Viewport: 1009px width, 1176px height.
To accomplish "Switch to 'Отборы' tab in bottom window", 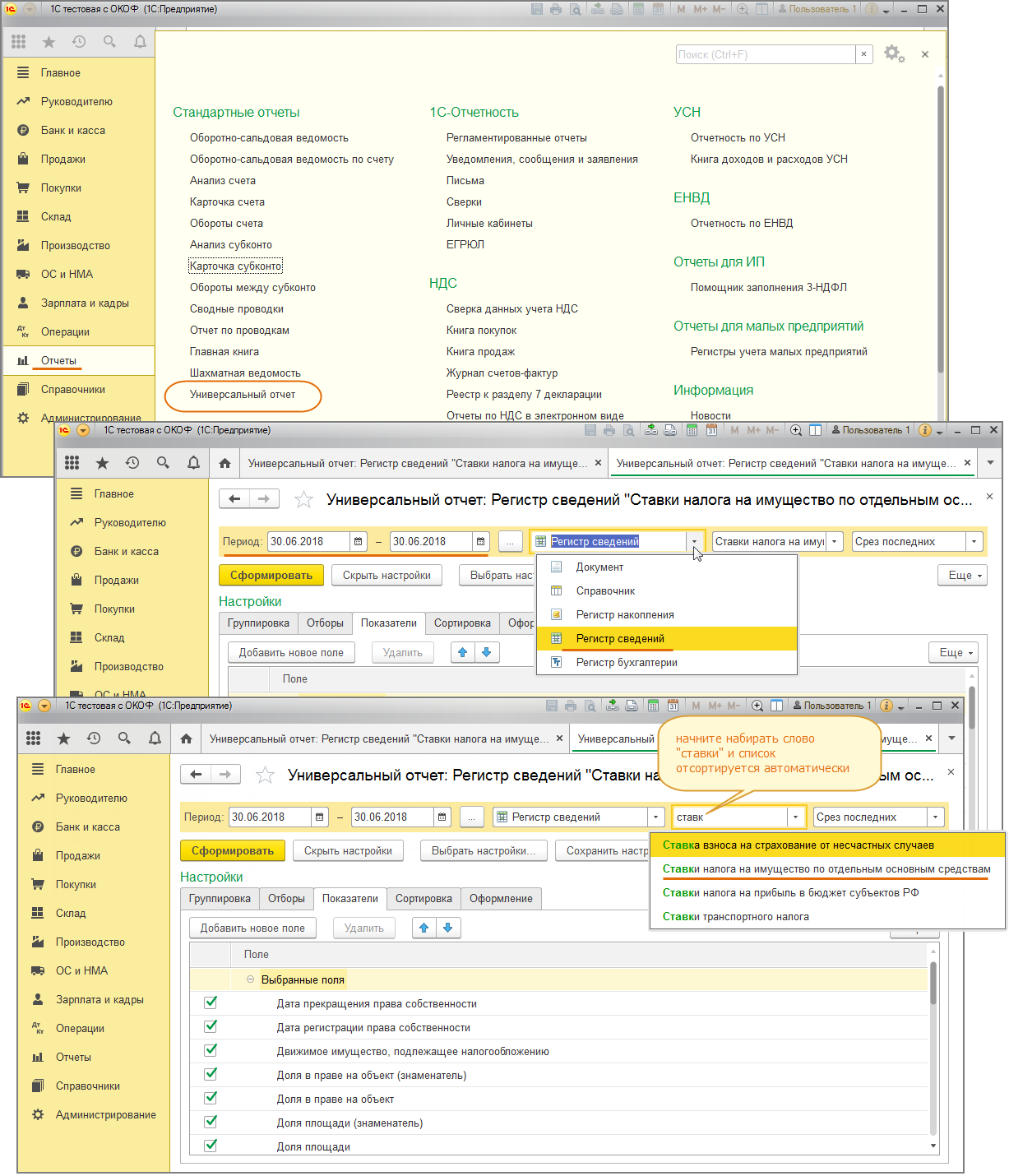I will [x=286, y=898].
